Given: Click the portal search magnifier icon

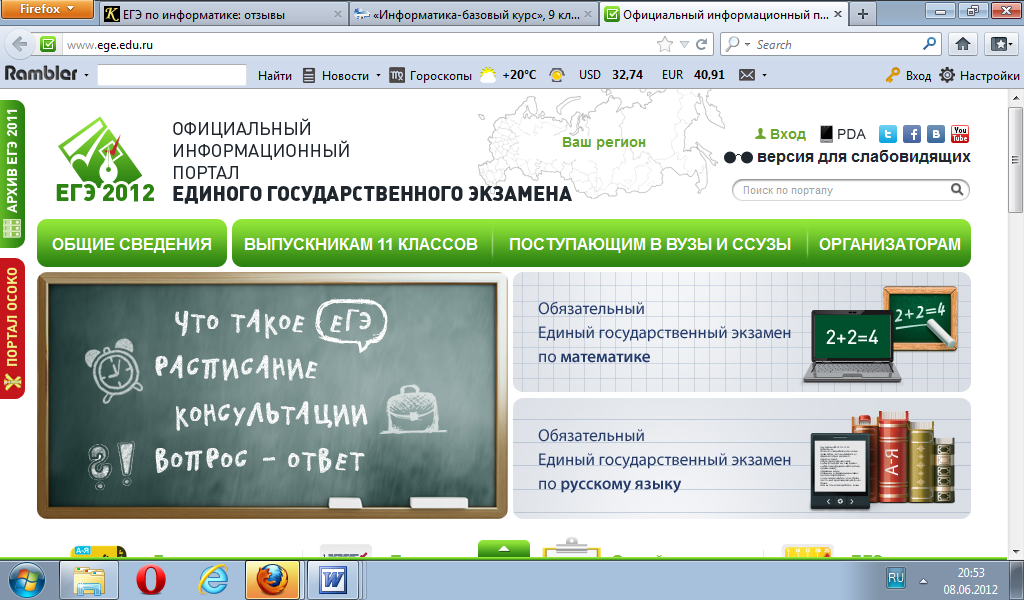Looking at the screenshot, I should click(x=957, y=189).
